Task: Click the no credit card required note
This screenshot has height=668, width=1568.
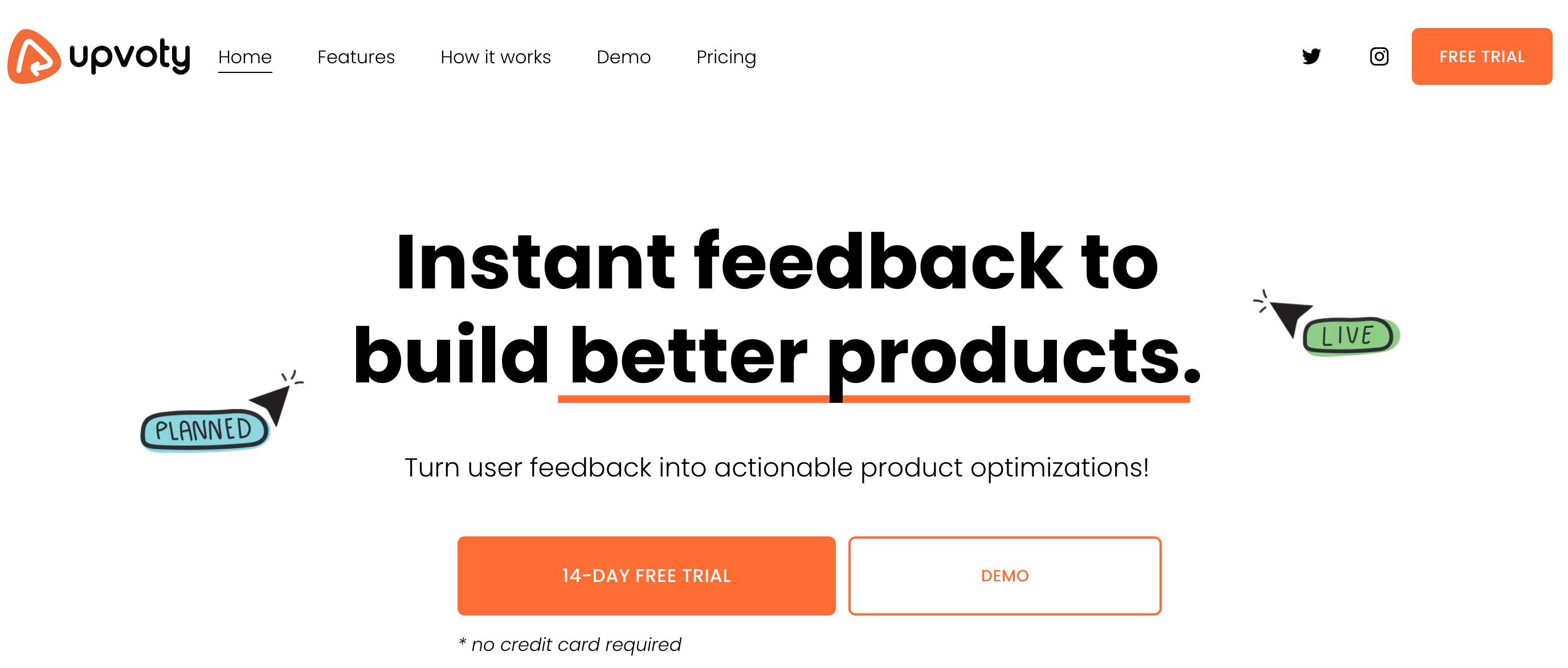Action: (570, 644)
